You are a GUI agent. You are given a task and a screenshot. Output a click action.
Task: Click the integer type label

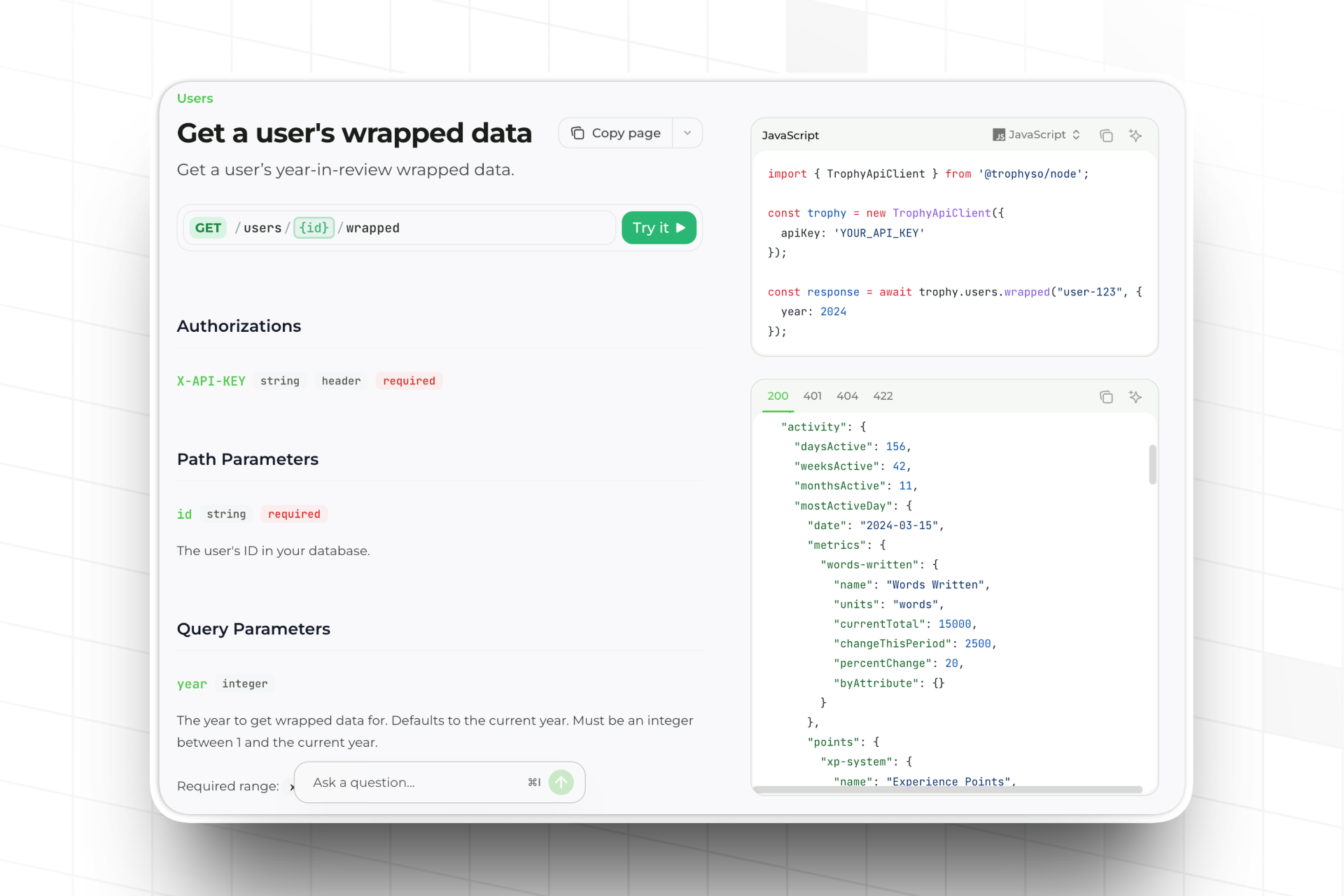[244, 684]
